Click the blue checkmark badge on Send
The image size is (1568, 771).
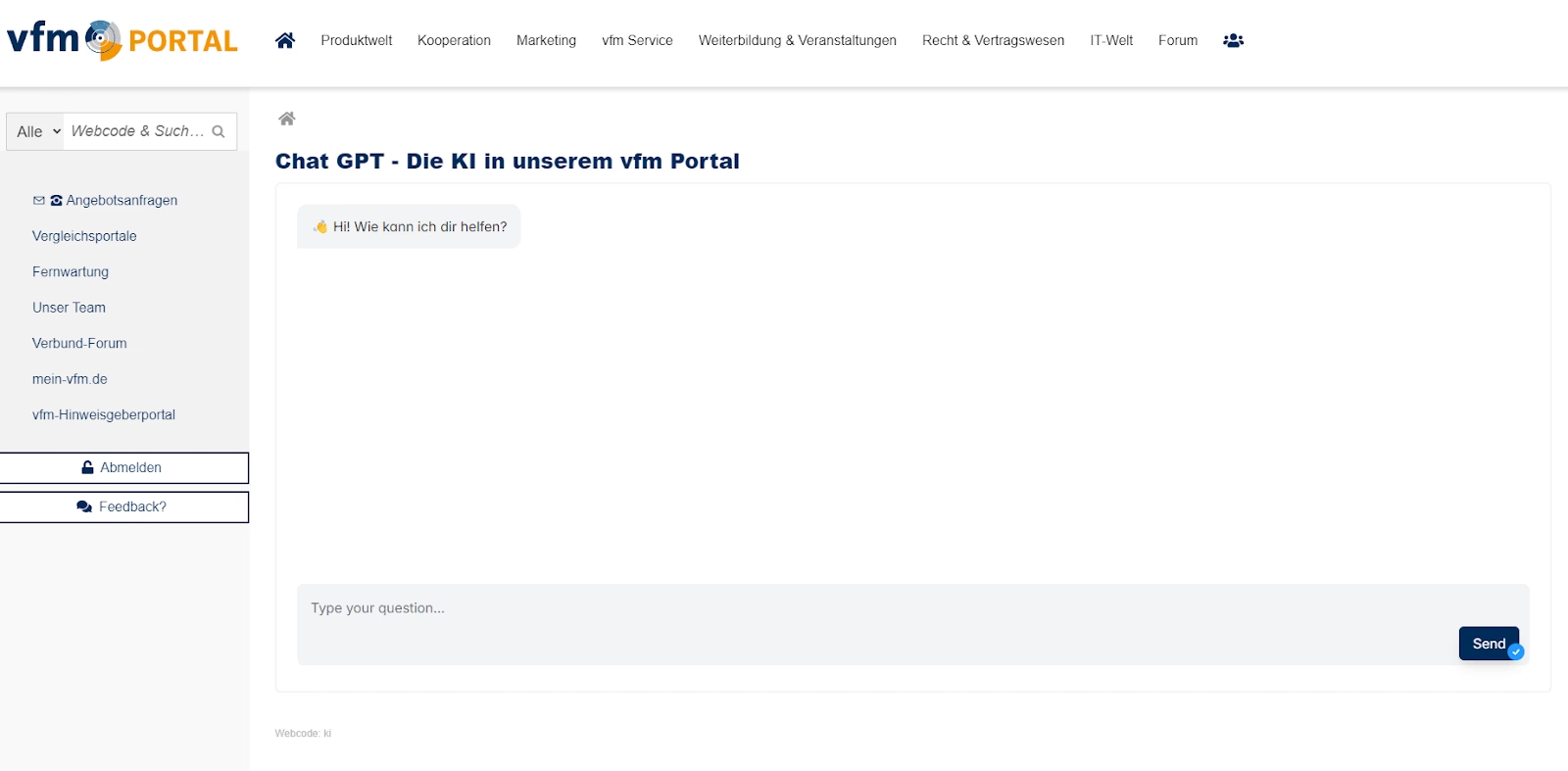pos(1516,651)
